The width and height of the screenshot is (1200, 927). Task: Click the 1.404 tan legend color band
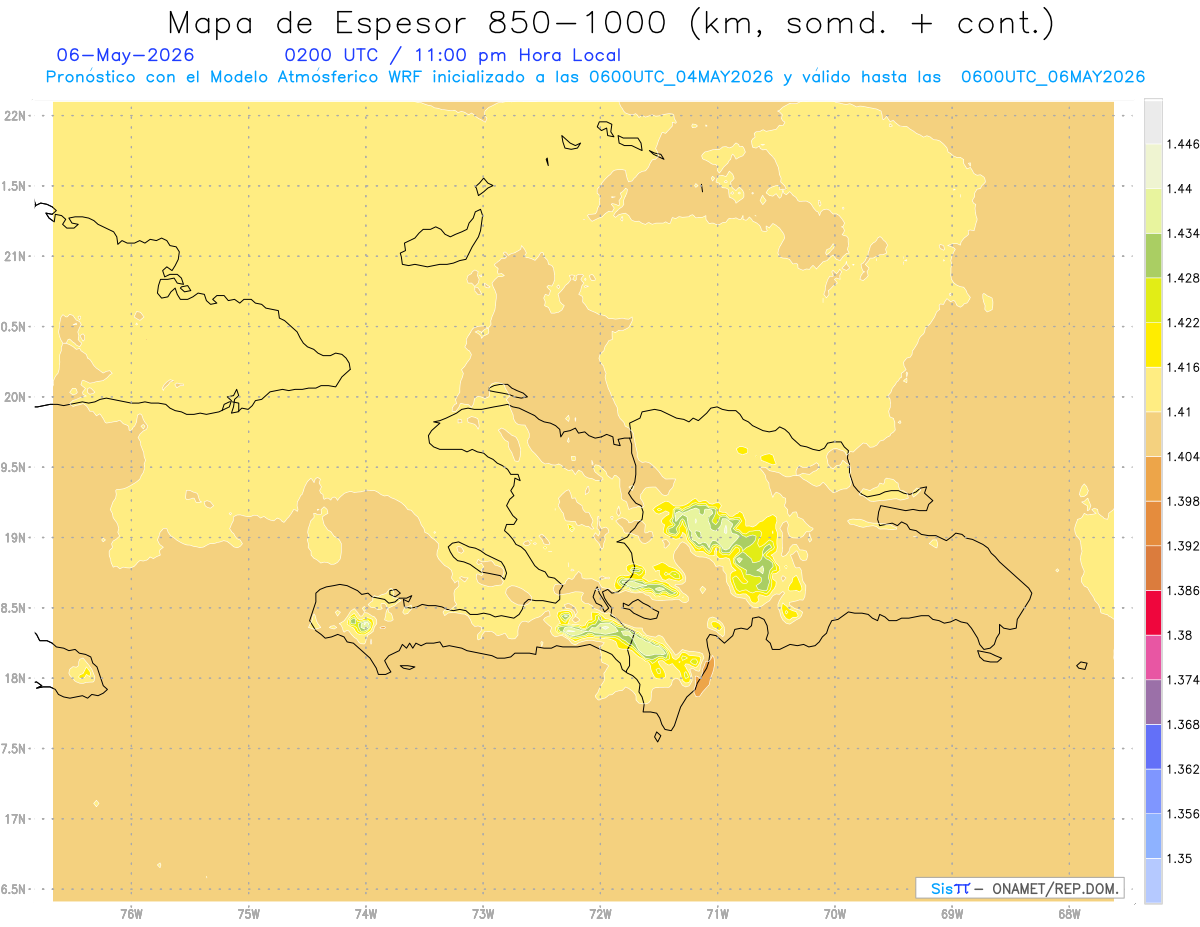coord(1153,434)
